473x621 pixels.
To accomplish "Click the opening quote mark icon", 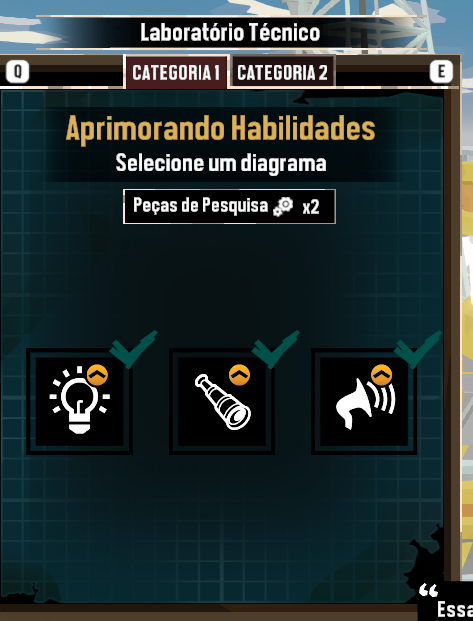I will tap(429, 590).
